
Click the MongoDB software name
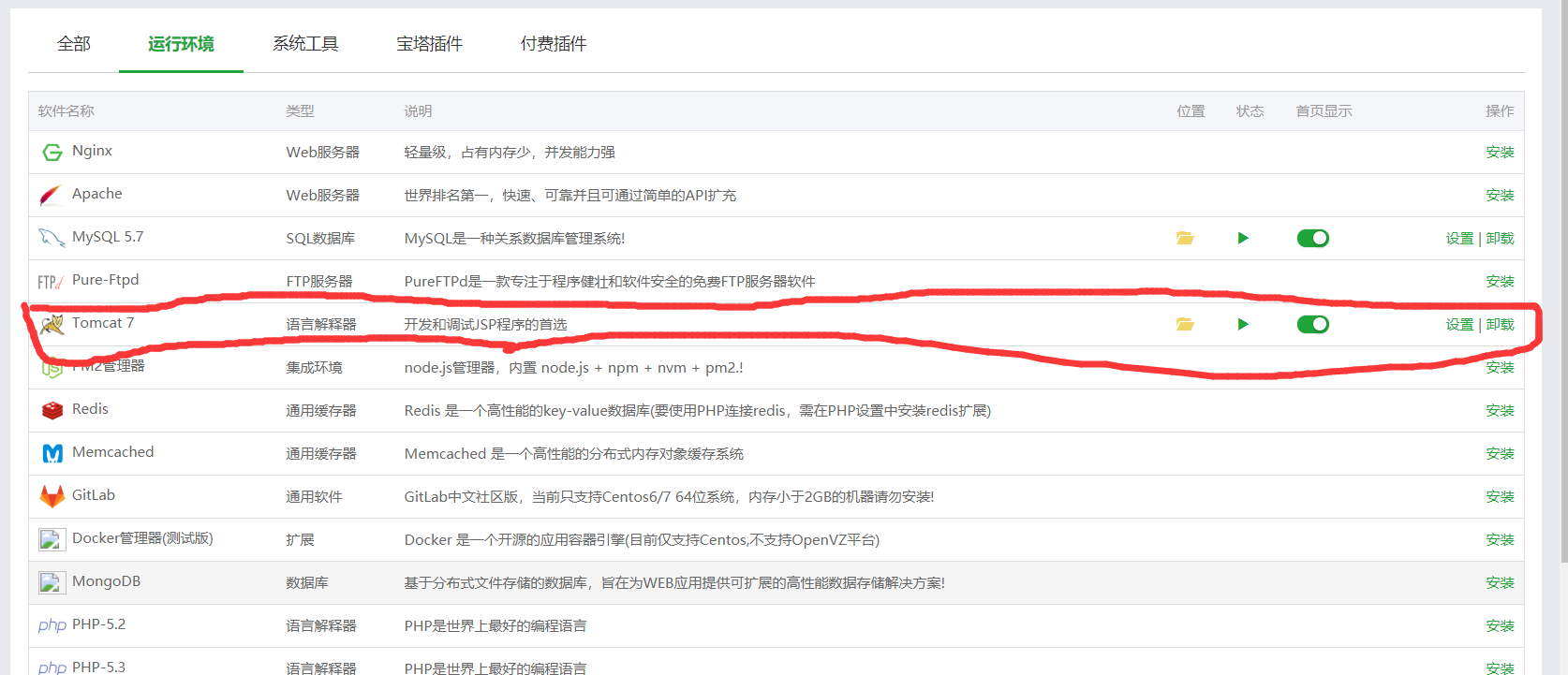tap(106, 581)
